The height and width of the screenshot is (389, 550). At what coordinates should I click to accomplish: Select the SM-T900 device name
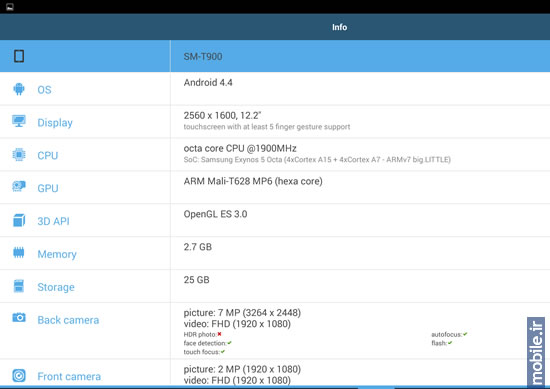tap(203, 56)
